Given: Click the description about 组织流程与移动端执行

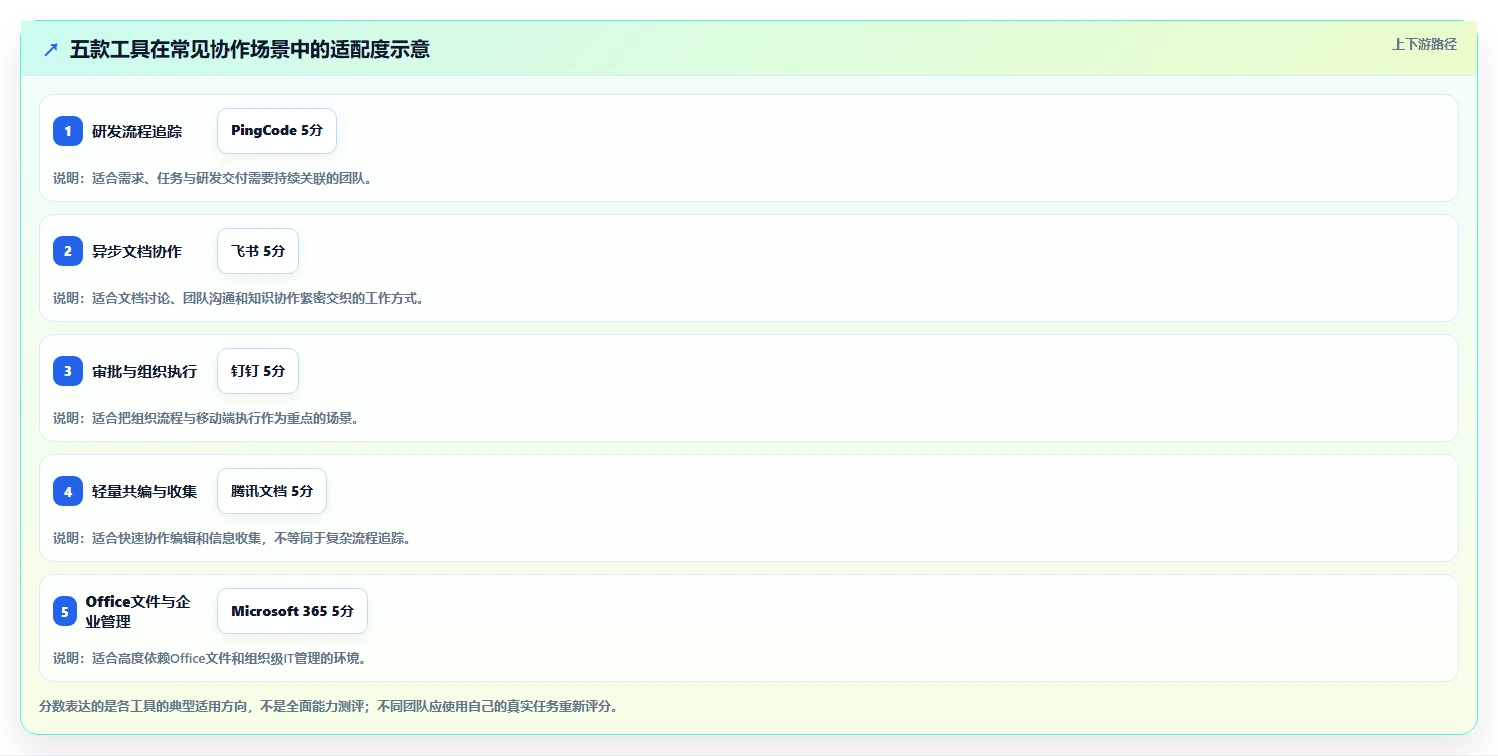Looking at the screenshot, I should [206, 418].
